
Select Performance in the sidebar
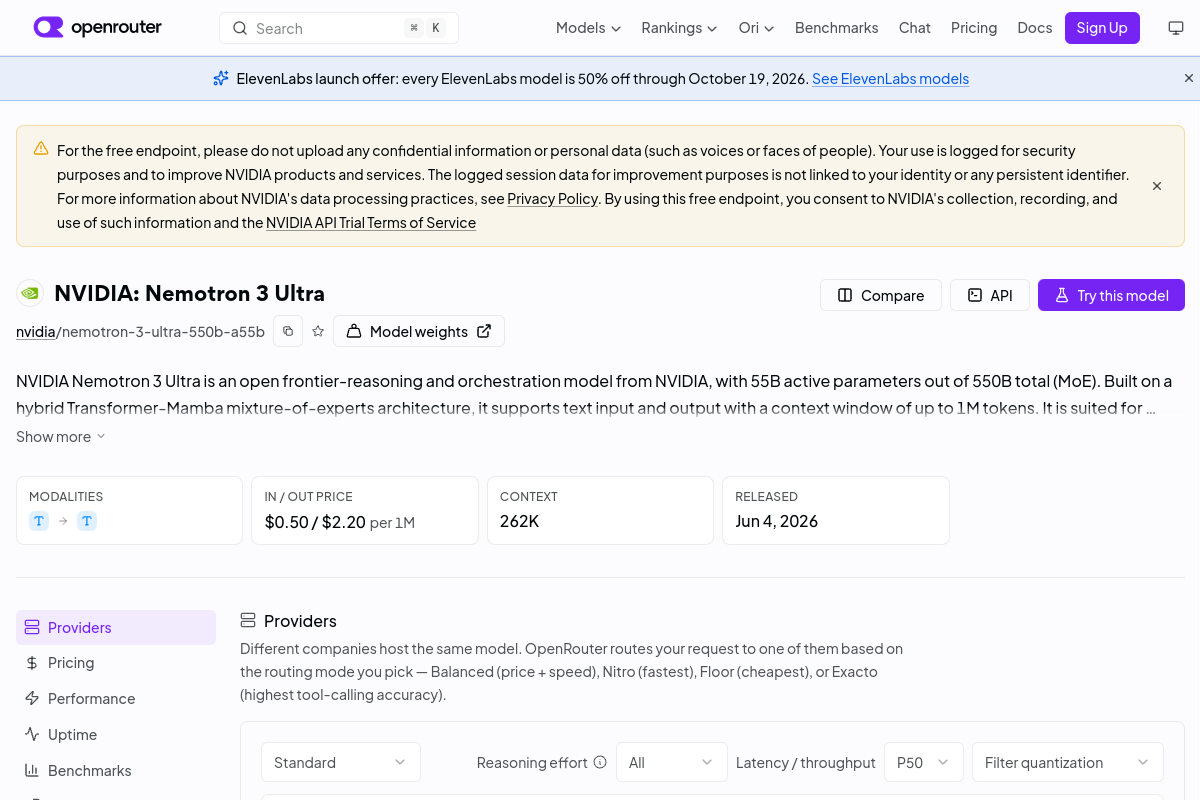click(x=116, y=699)
